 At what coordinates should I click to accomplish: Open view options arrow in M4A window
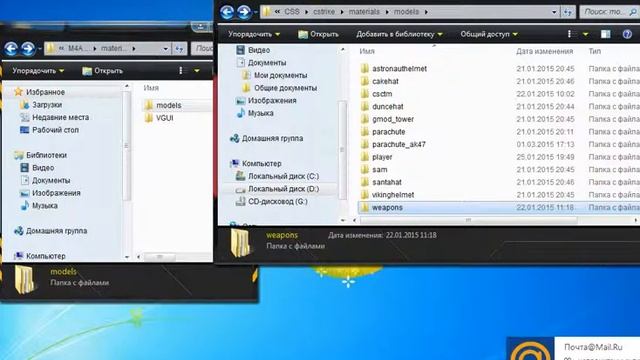click(197, 71)
